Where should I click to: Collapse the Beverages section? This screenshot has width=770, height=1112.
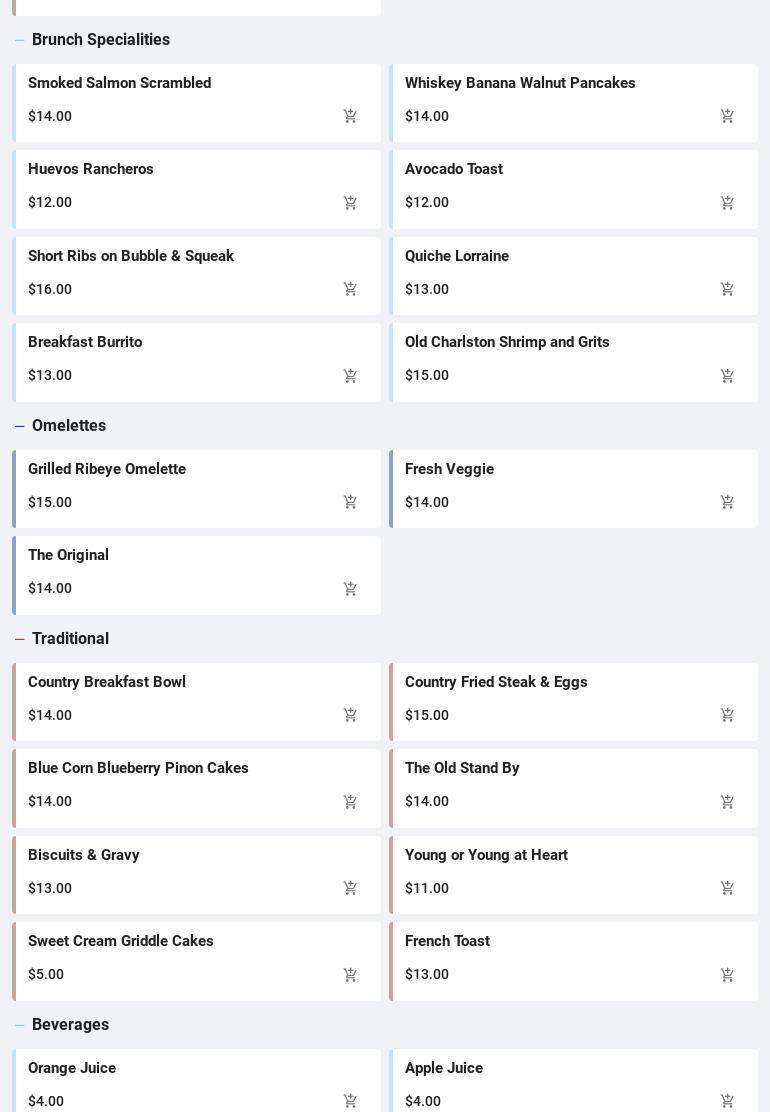pos(20,1025)
